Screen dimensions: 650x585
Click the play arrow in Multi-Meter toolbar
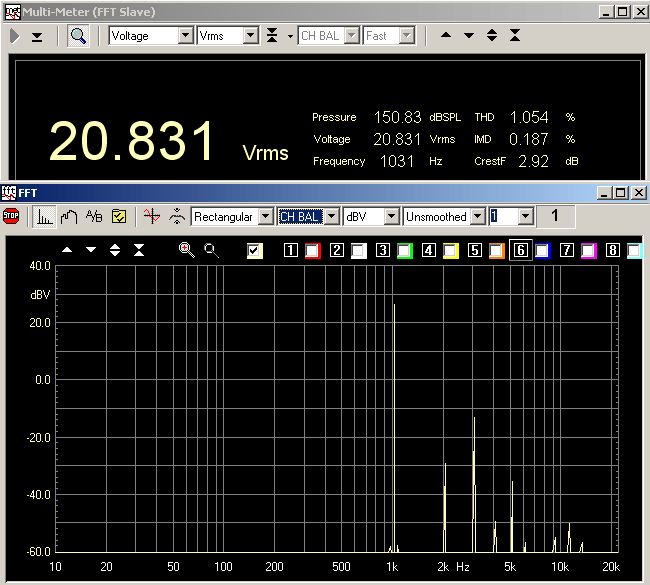[x=15, y=36]
